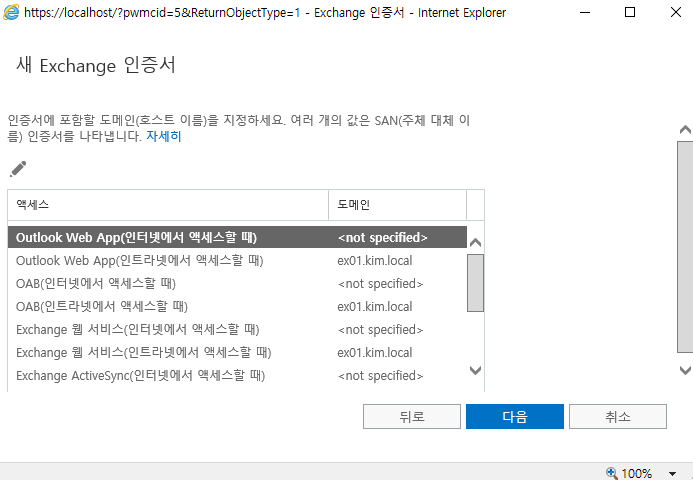The width and height of the screenshot is (693, 480).
Task: Click the 액세스 column header
Action: pyautogui.click(x=168, y=205)
